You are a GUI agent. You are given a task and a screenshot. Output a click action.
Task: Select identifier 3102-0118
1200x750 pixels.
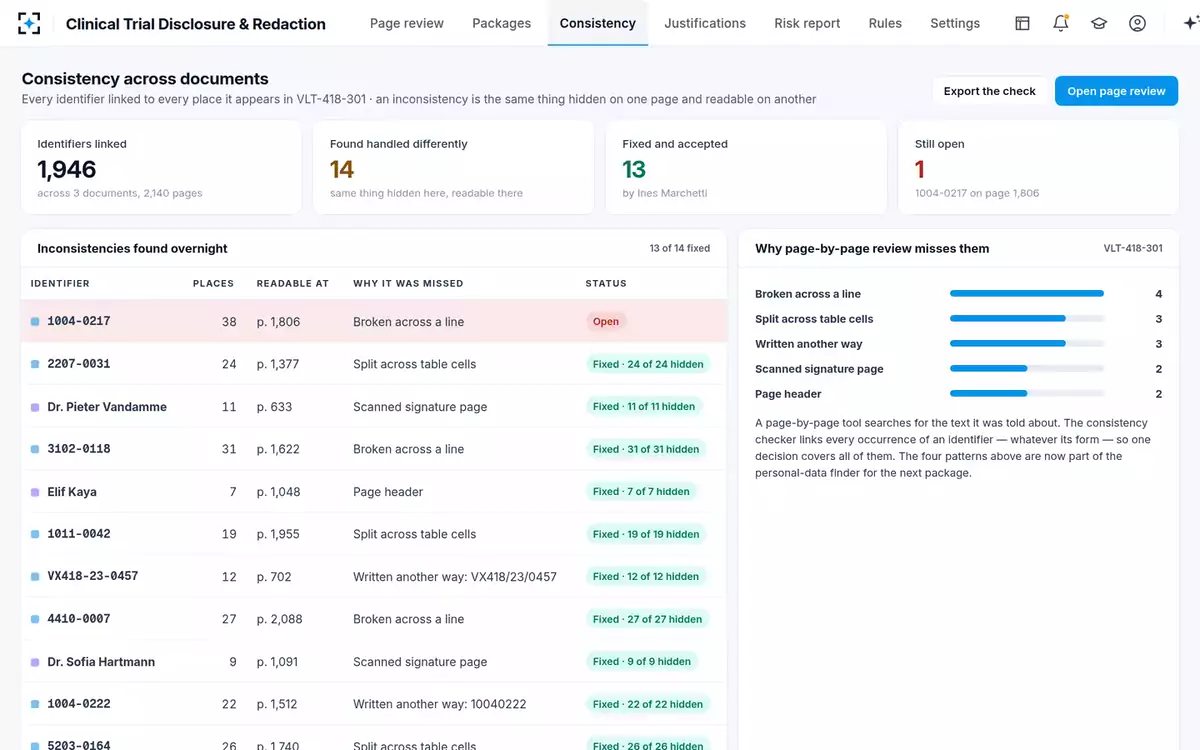79,449
